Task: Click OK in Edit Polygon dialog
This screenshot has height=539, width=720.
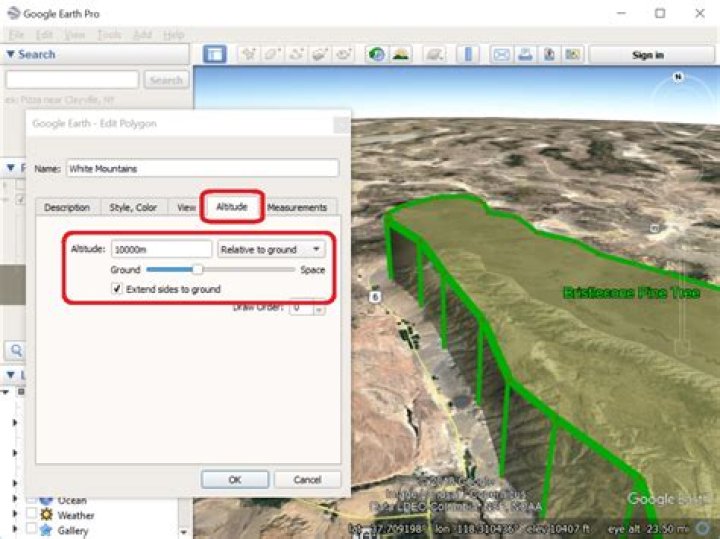Action: coord(234,479)
